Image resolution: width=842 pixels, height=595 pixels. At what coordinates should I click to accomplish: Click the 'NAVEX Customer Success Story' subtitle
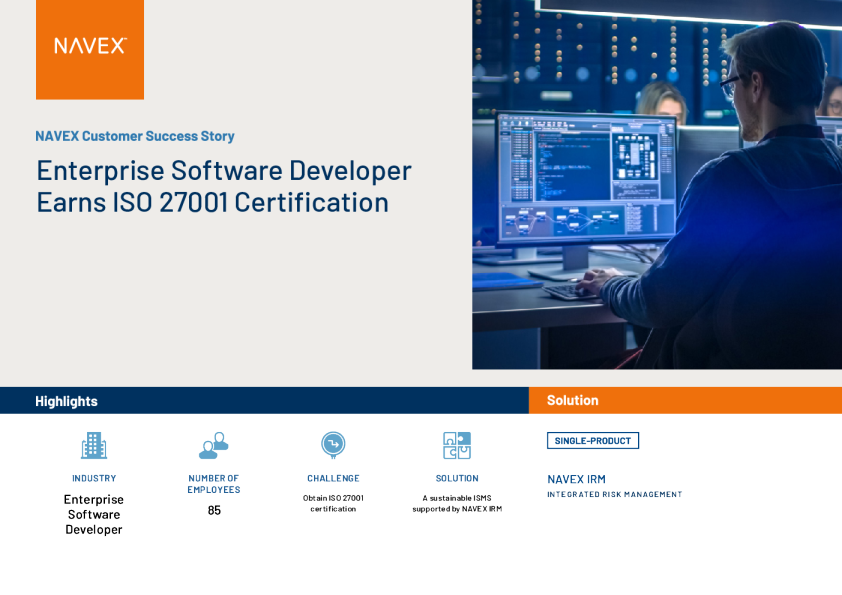coord(135,136)
